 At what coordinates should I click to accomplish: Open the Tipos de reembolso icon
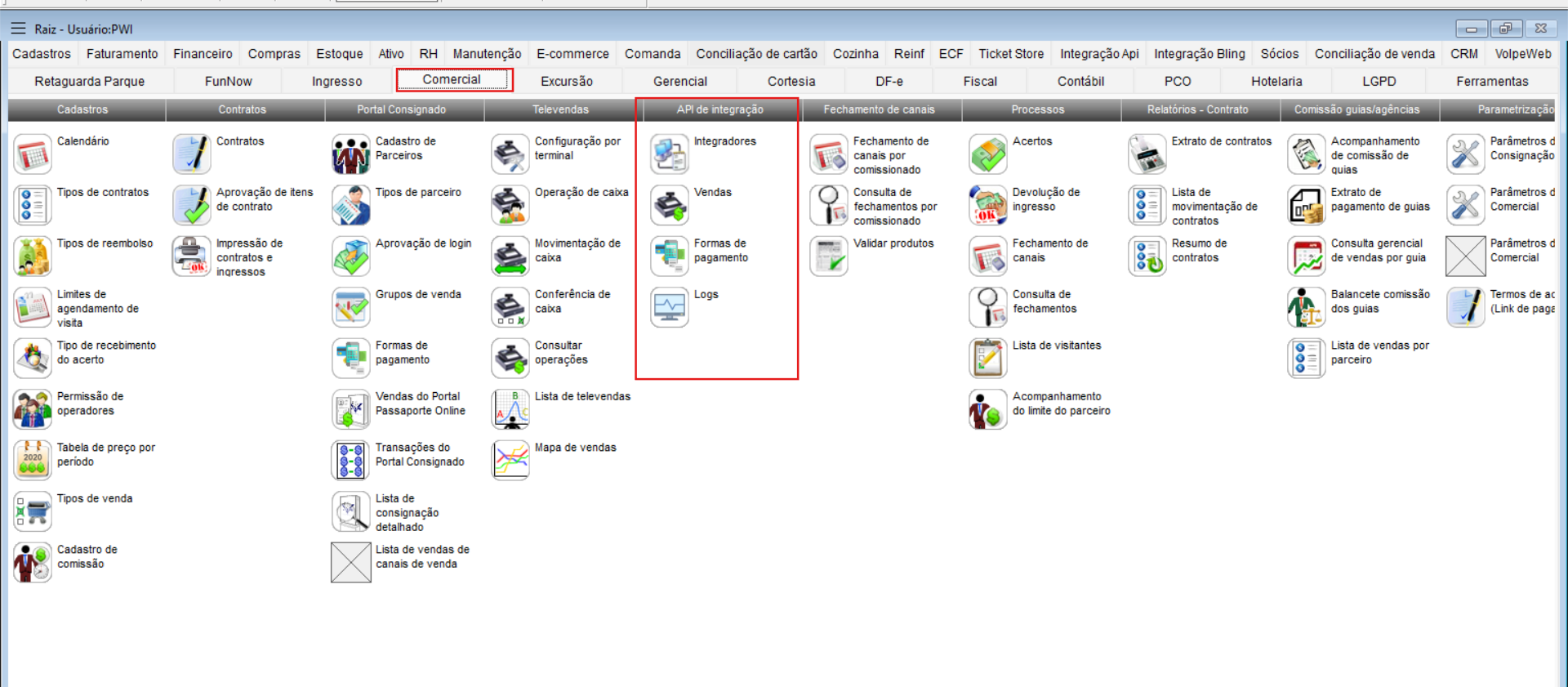[x=33, y=257]
